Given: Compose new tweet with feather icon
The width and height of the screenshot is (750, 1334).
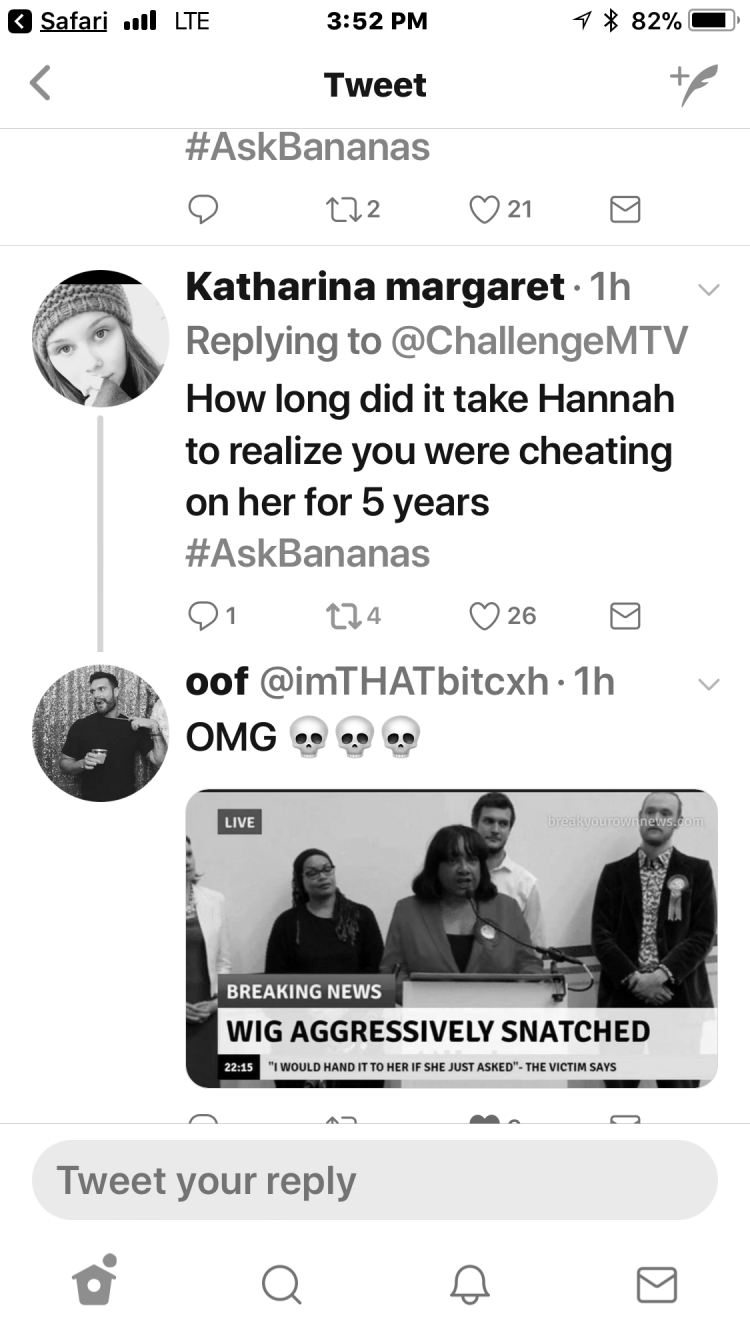Looking at the screenshot, I should tap(694, 86).
